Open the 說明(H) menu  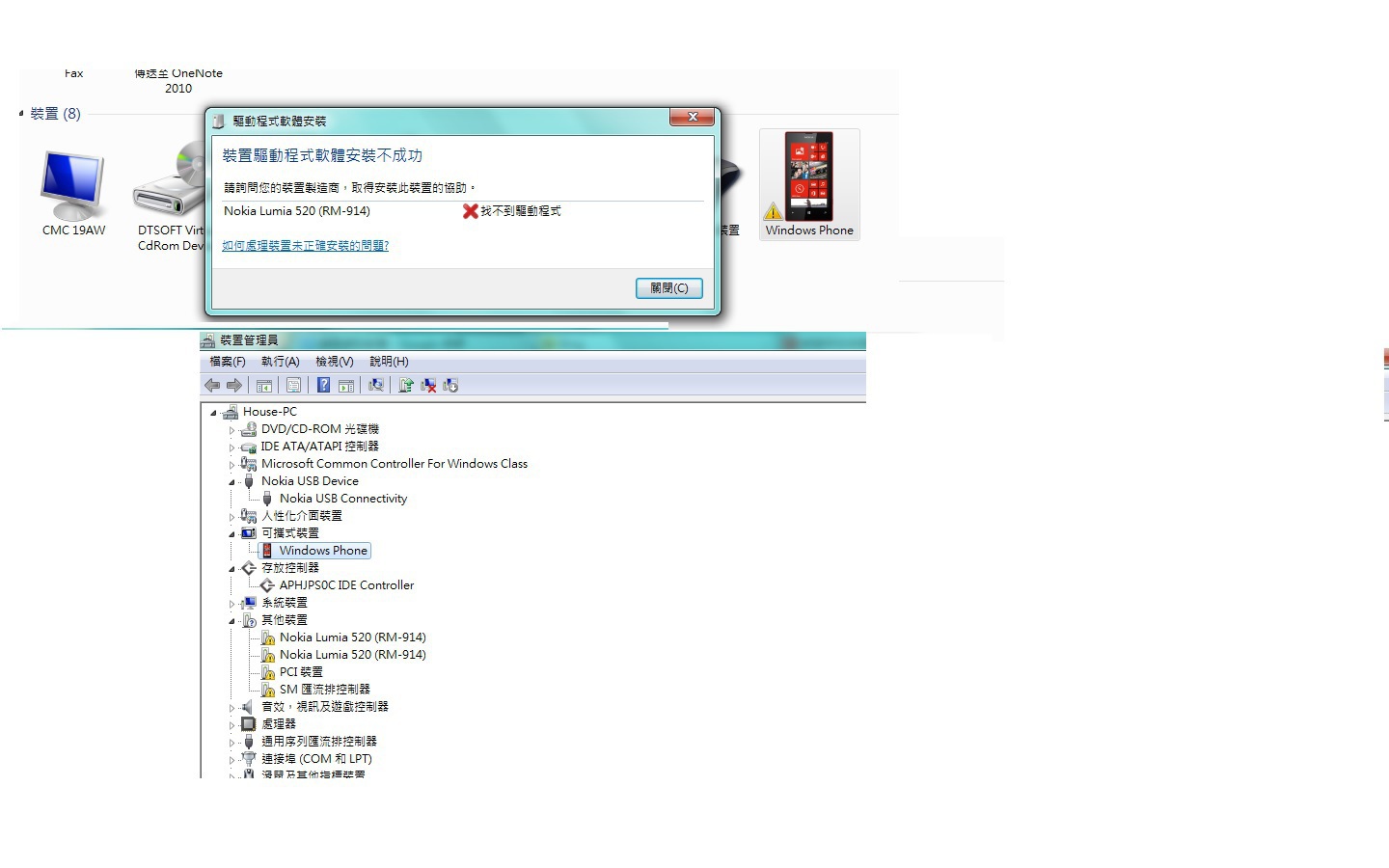(x=389, y=362)
